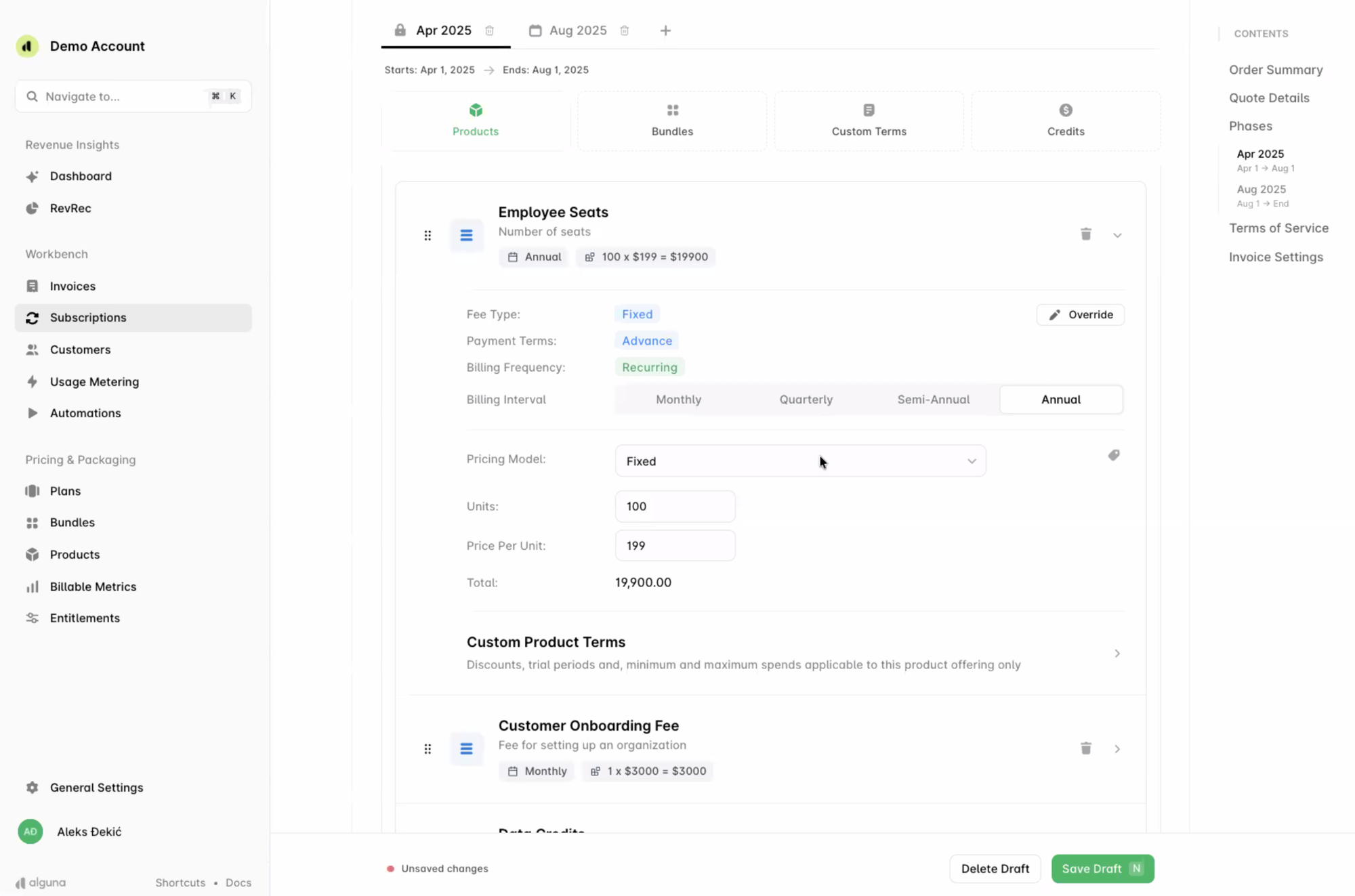Click the delete icon next to the Aug 2025 tab

(x=624, y=30)
